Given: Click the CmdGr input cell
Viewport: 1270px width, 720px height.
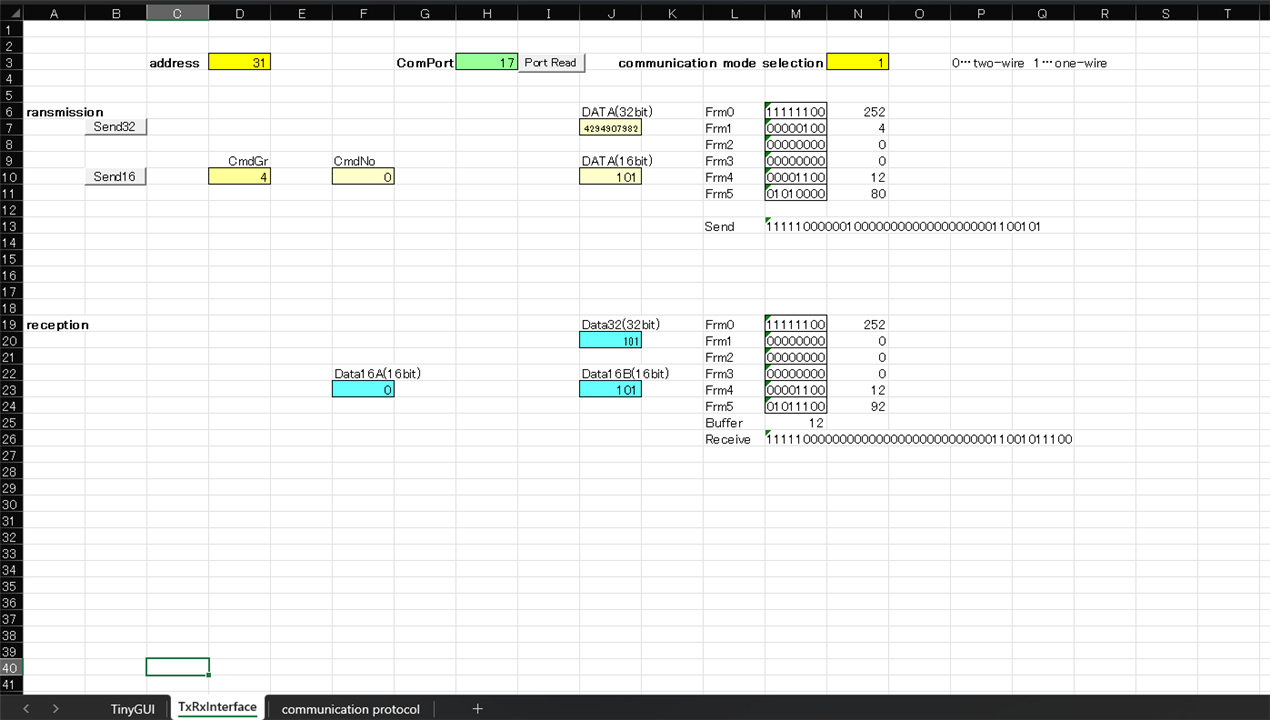Looking at the screenshot, I should [239, 177].
